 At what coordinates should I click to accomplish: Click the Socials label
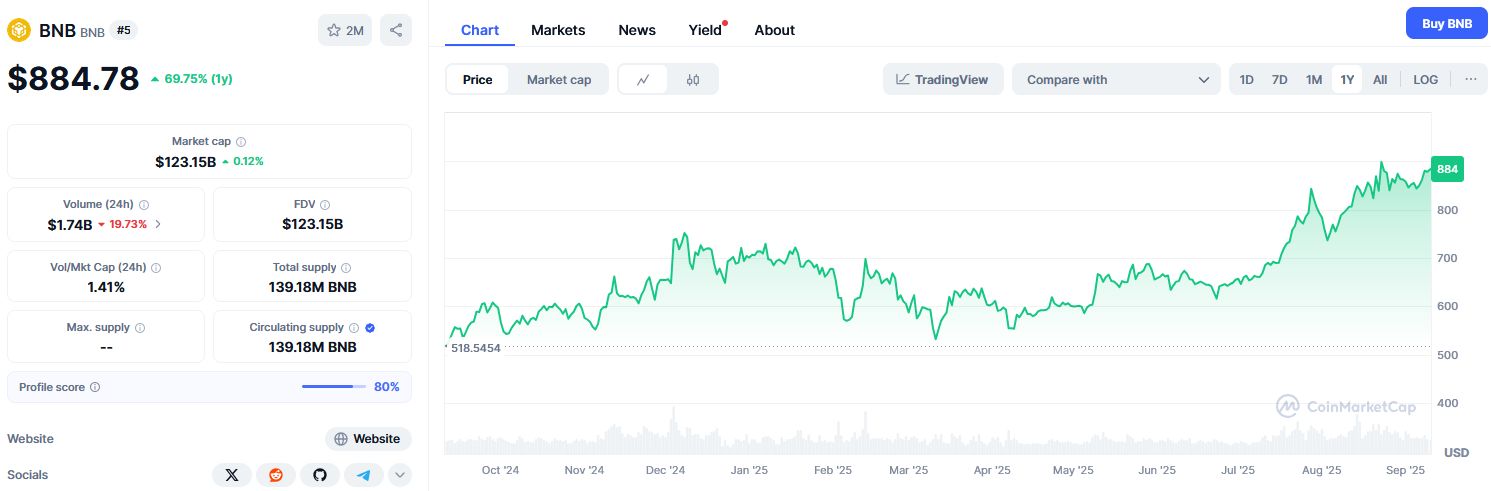pyautogui.click(x=27, y=475)
